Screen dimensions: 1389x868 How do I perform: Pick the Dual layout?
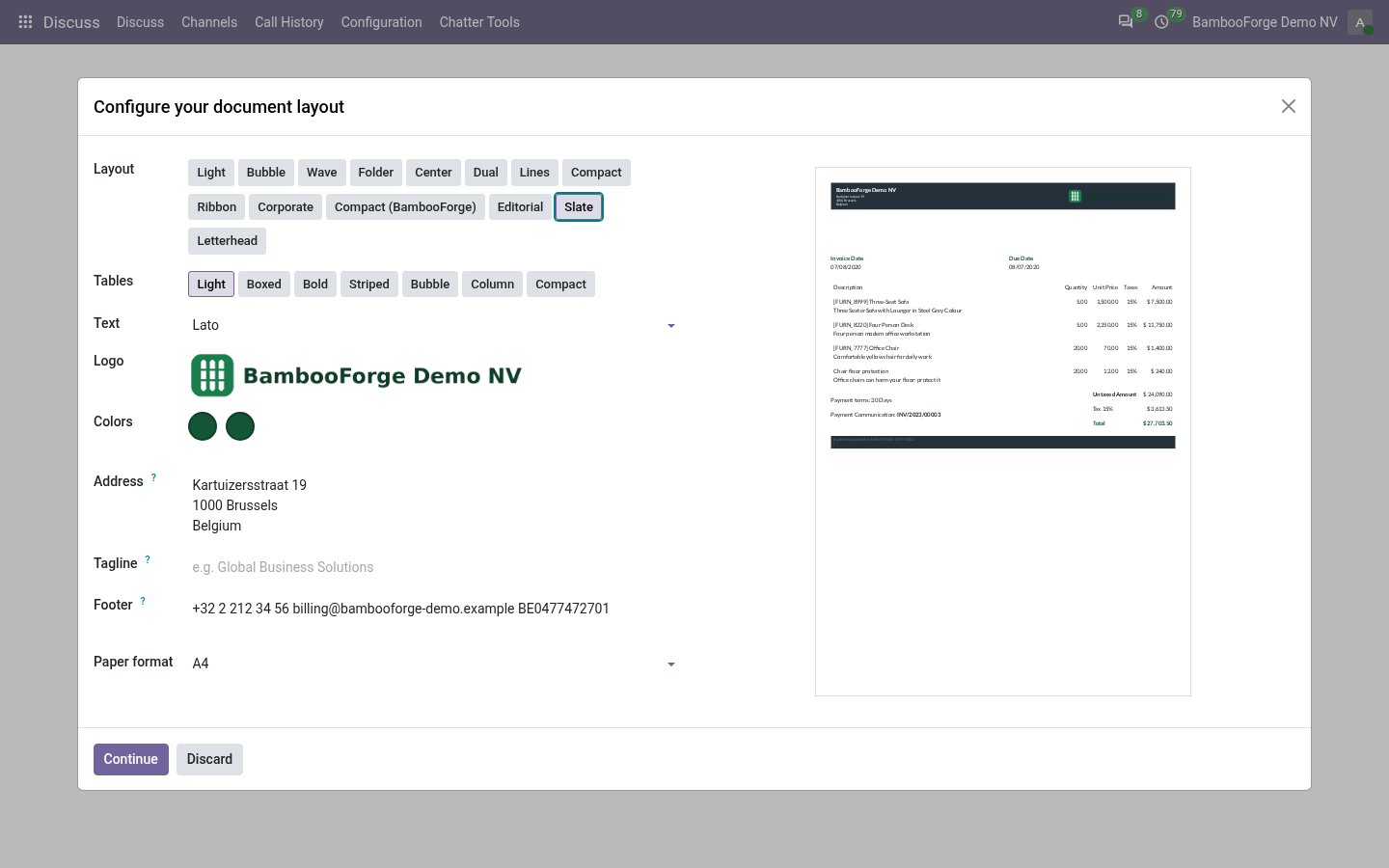click(x=486, y=173)
